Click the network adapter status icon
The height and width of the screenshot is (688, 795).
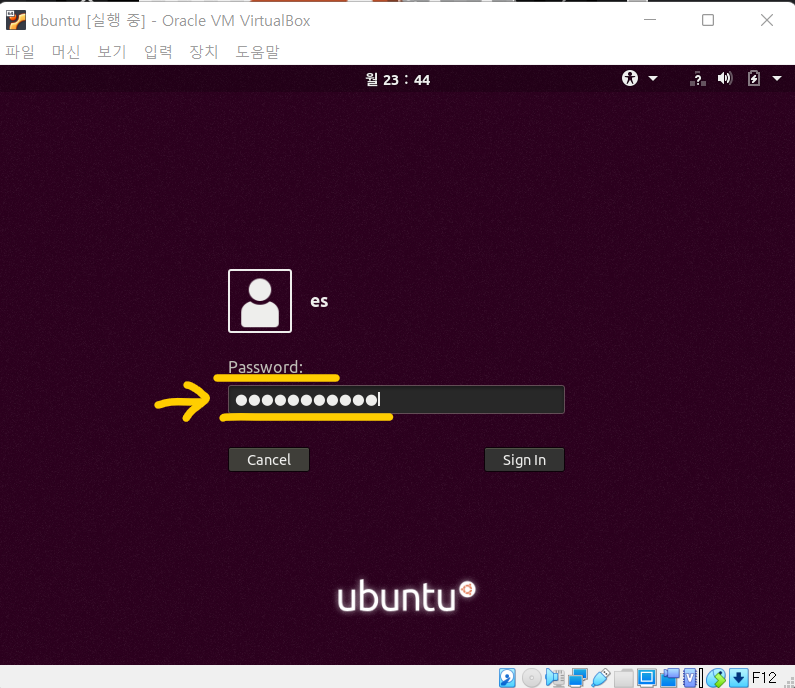578,678
